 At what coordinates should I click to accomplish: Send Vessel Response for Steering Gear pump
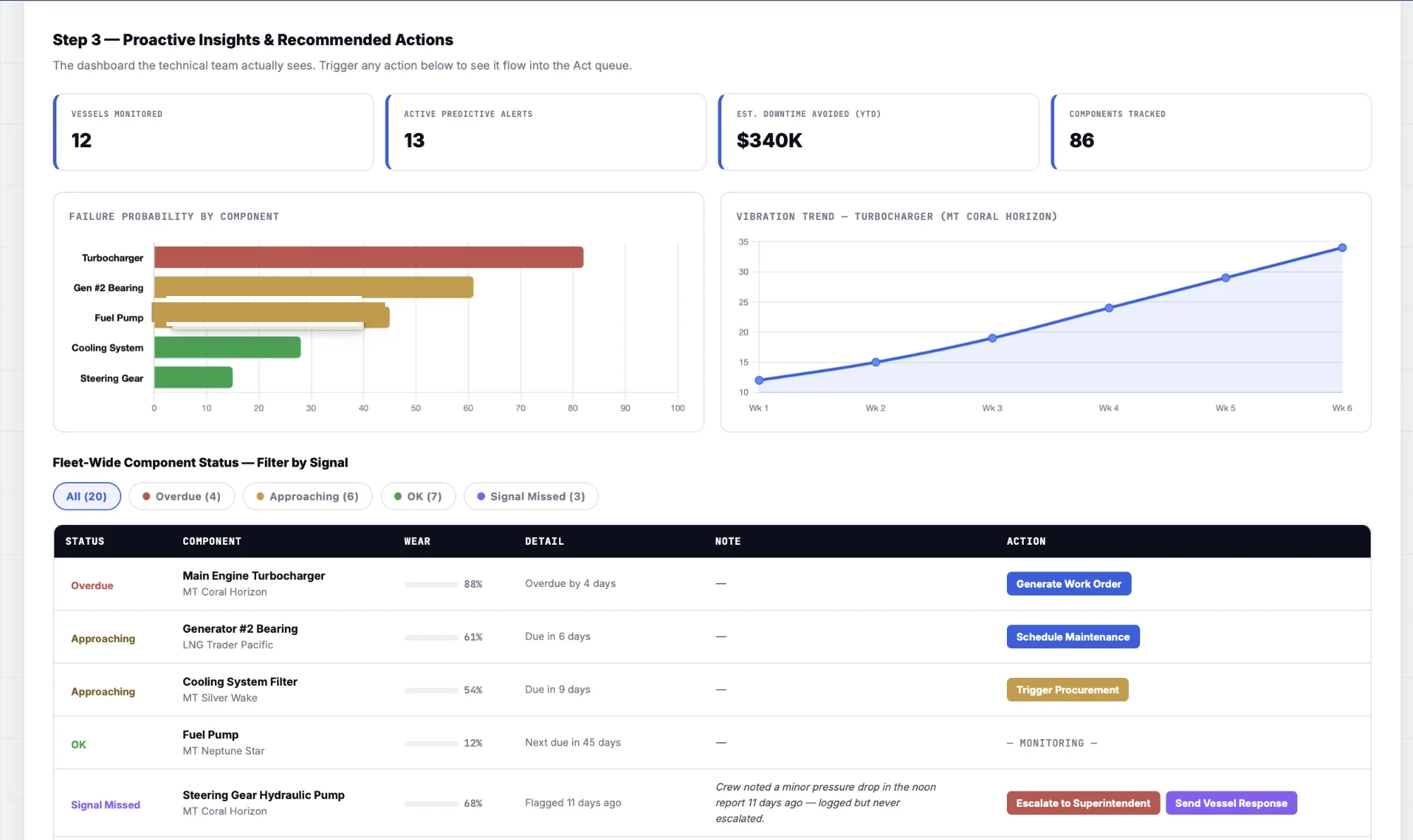tap(1230, 803)
